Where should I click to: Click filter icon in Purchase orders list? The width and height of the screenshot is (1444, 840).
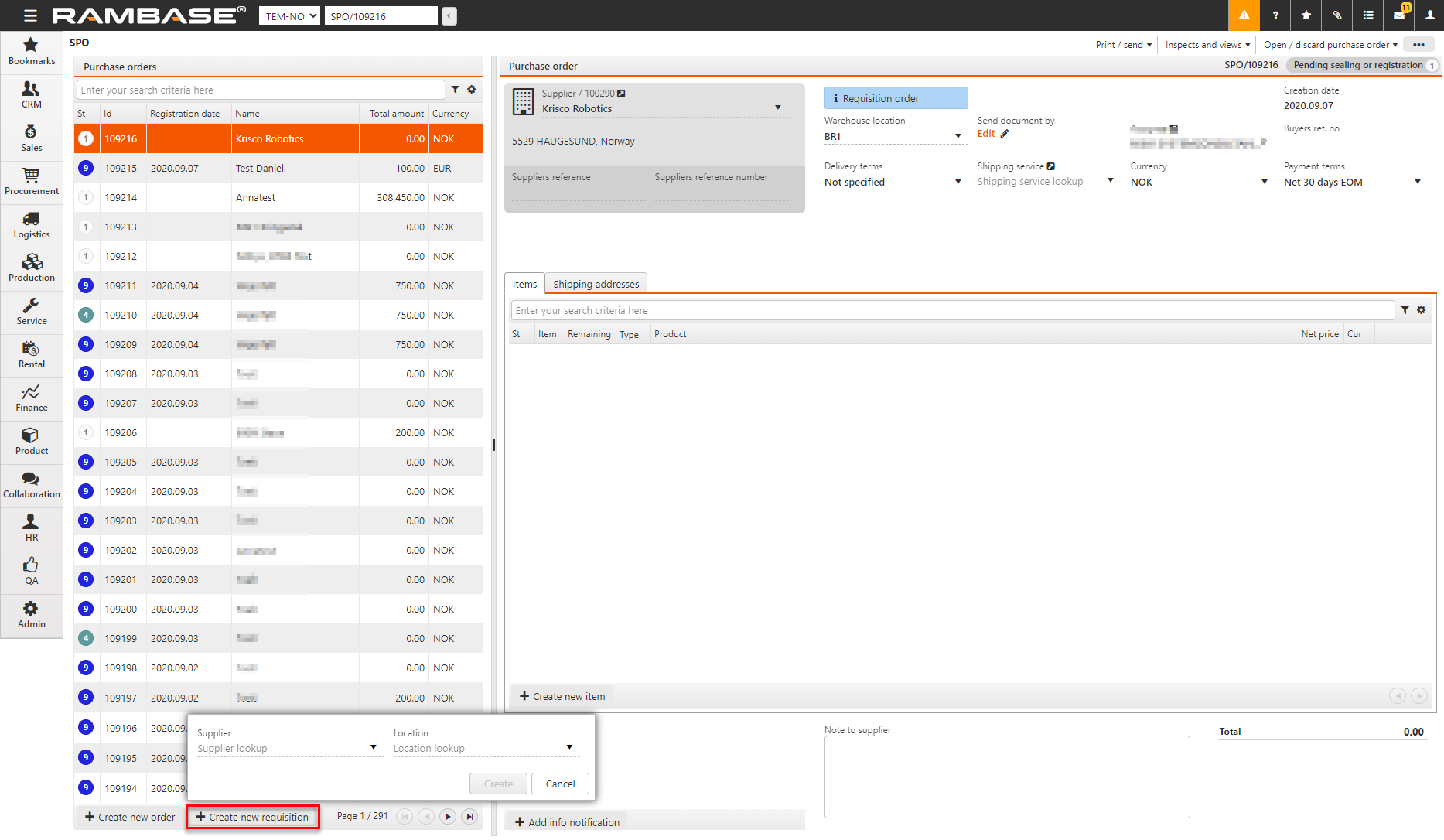[x=456, y=90]
